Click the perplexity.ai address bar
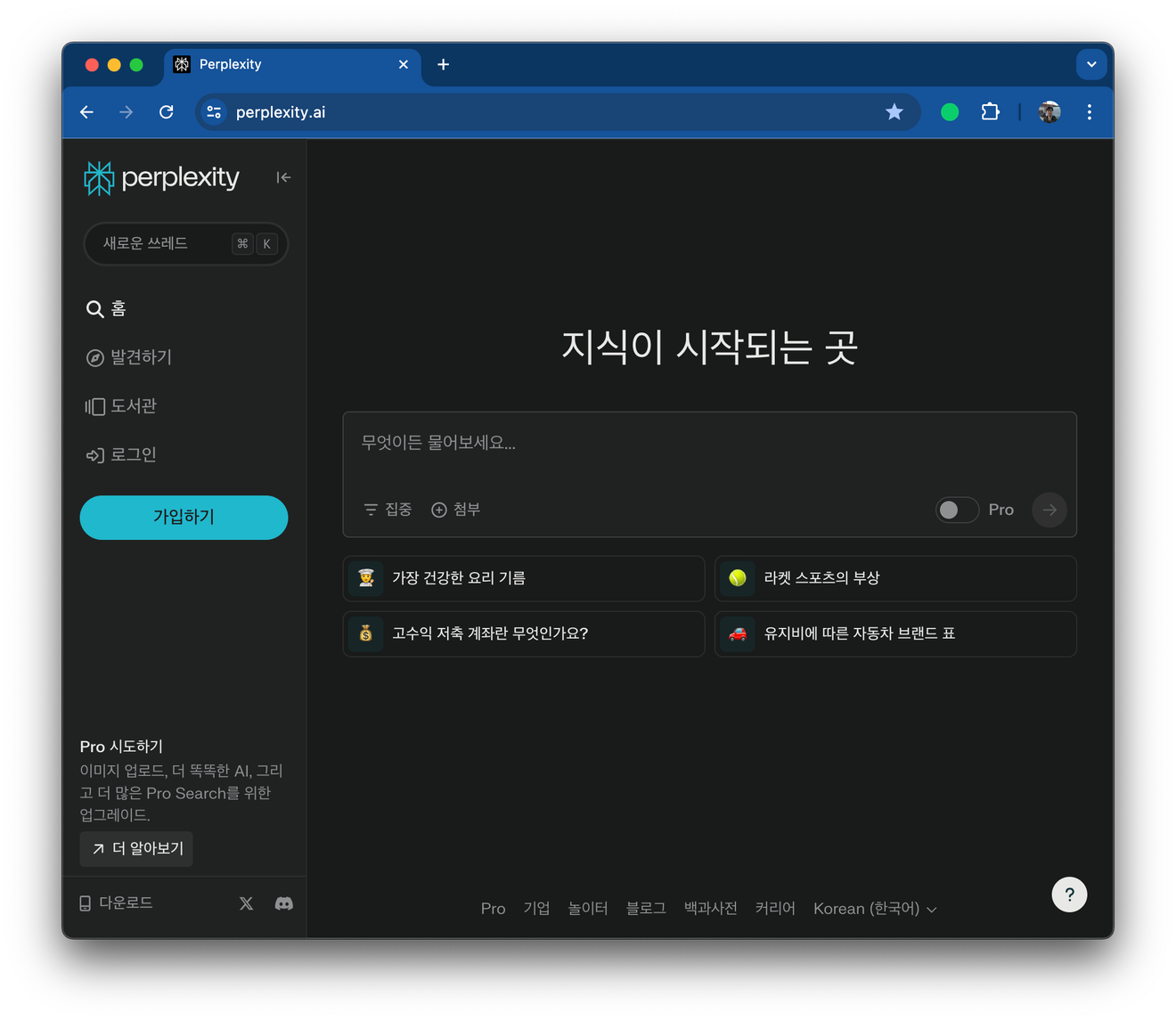This screenshot has height=1021, width=1176. [x=558, y=112]
